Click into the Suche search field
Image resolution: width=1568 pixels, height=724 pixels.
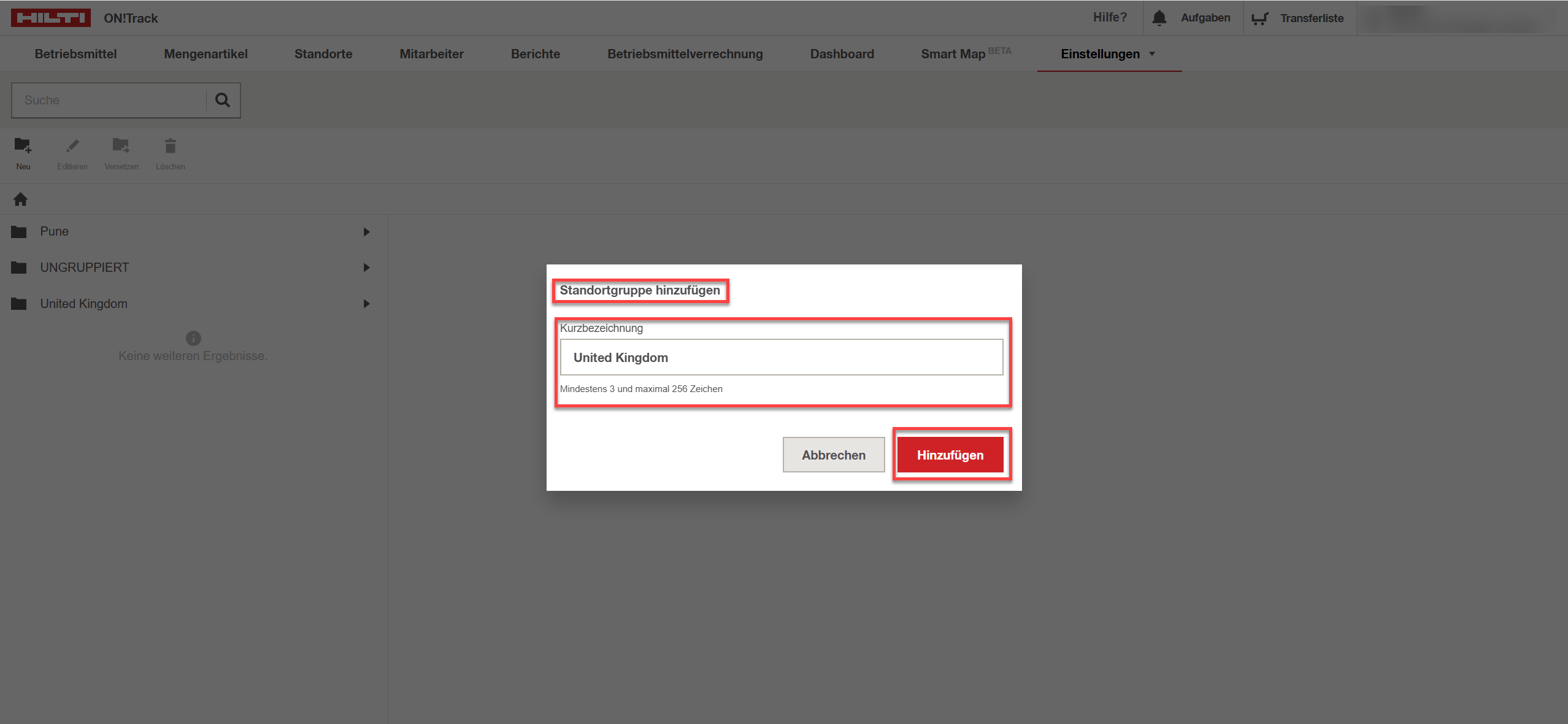(109, 100)
